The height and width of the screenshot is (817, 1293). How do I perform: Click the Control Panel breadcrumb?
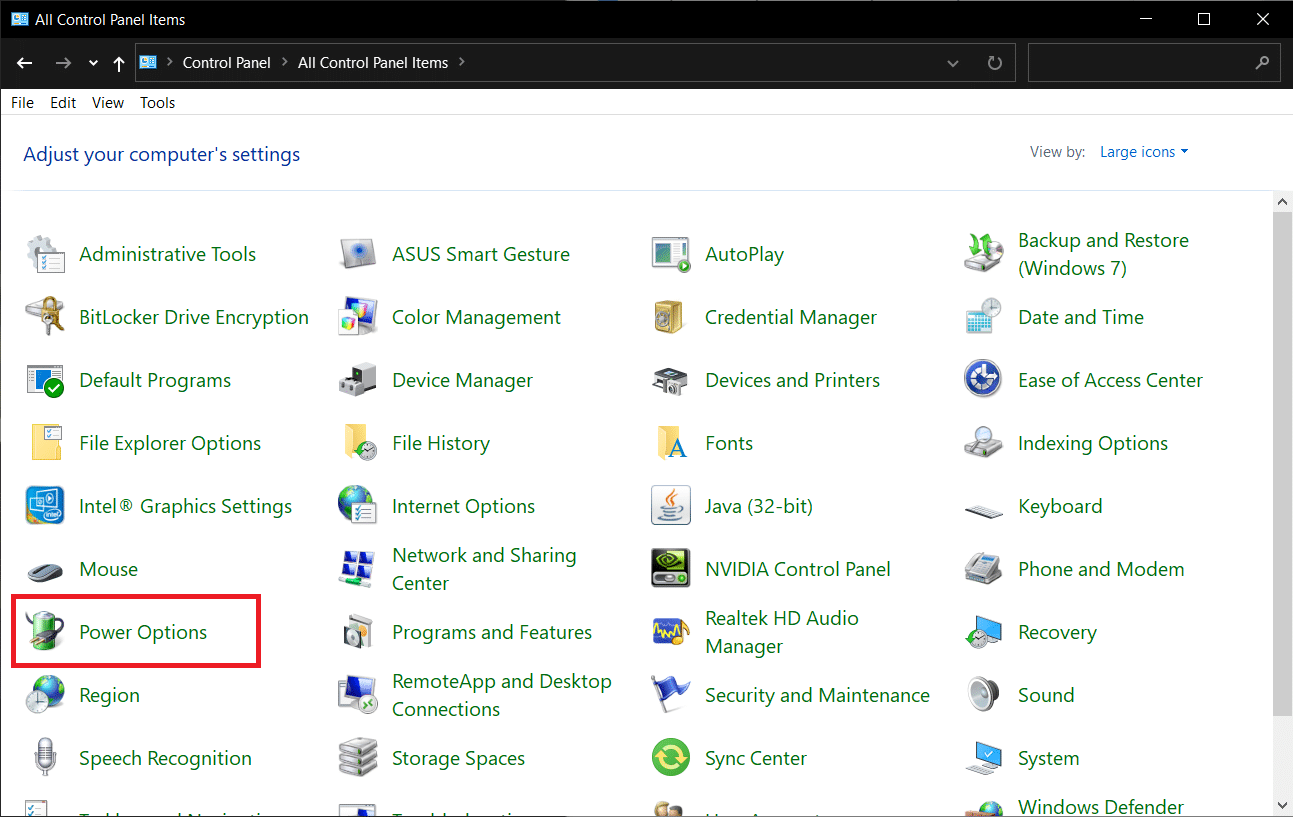coord(227,63)
